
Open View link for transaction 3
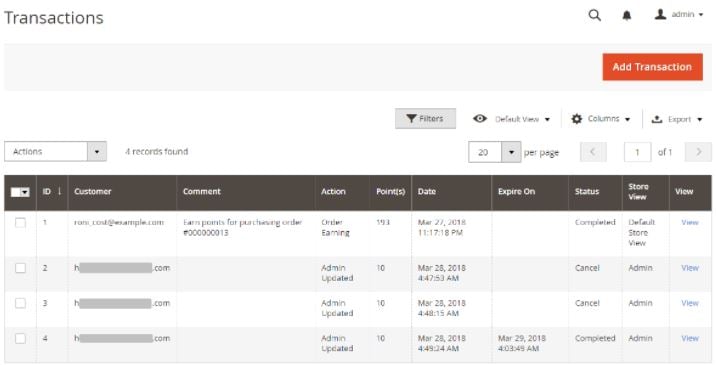[690, 303]
